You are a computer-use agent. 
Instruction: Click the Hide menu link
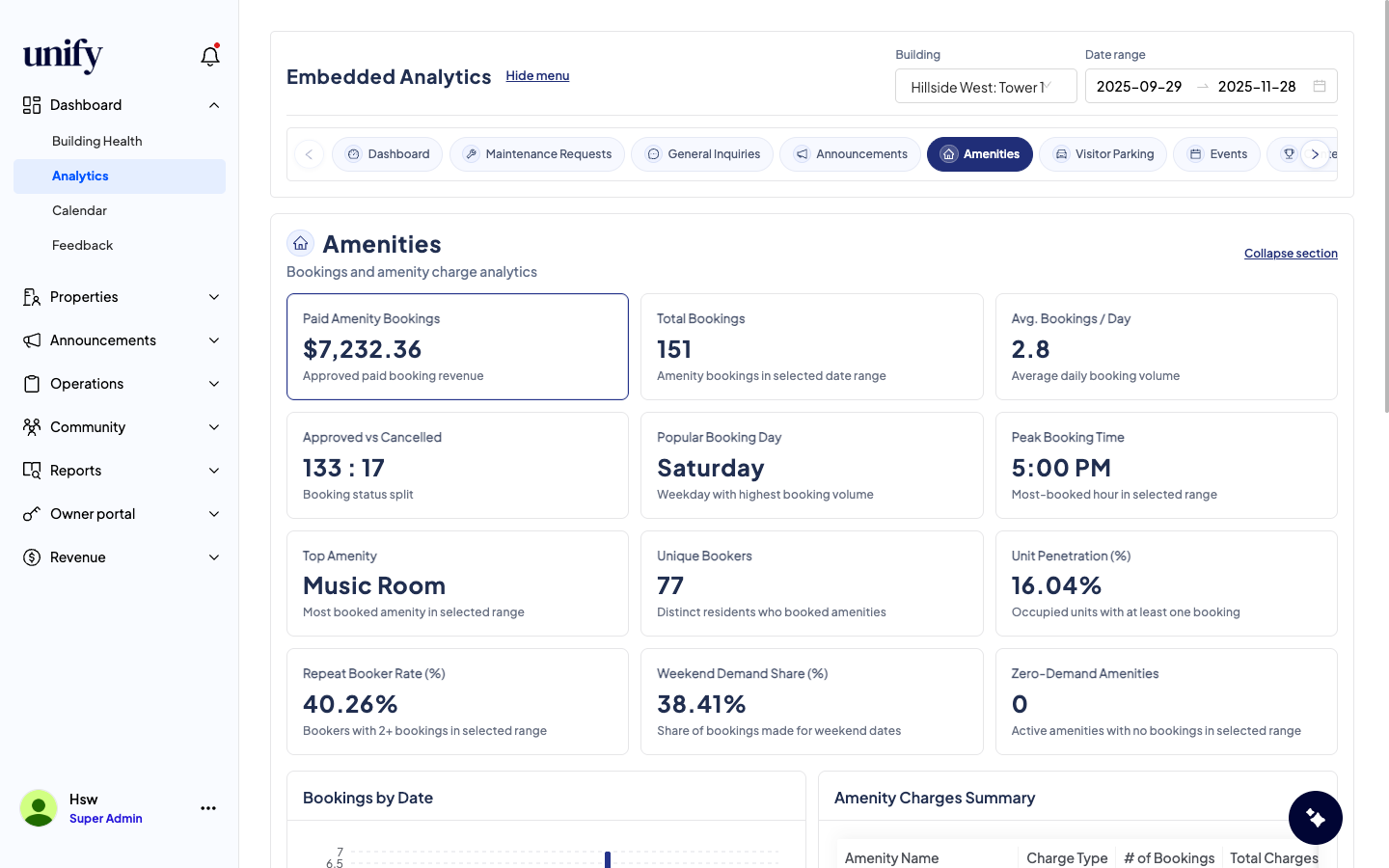coord(537,76)
